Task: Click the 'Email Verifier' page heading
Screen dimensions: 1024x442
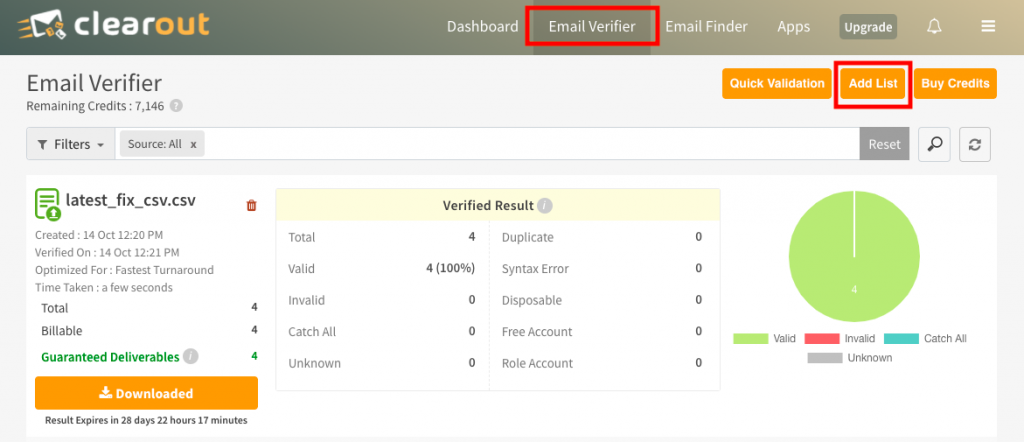Action: tap(94, 84)
